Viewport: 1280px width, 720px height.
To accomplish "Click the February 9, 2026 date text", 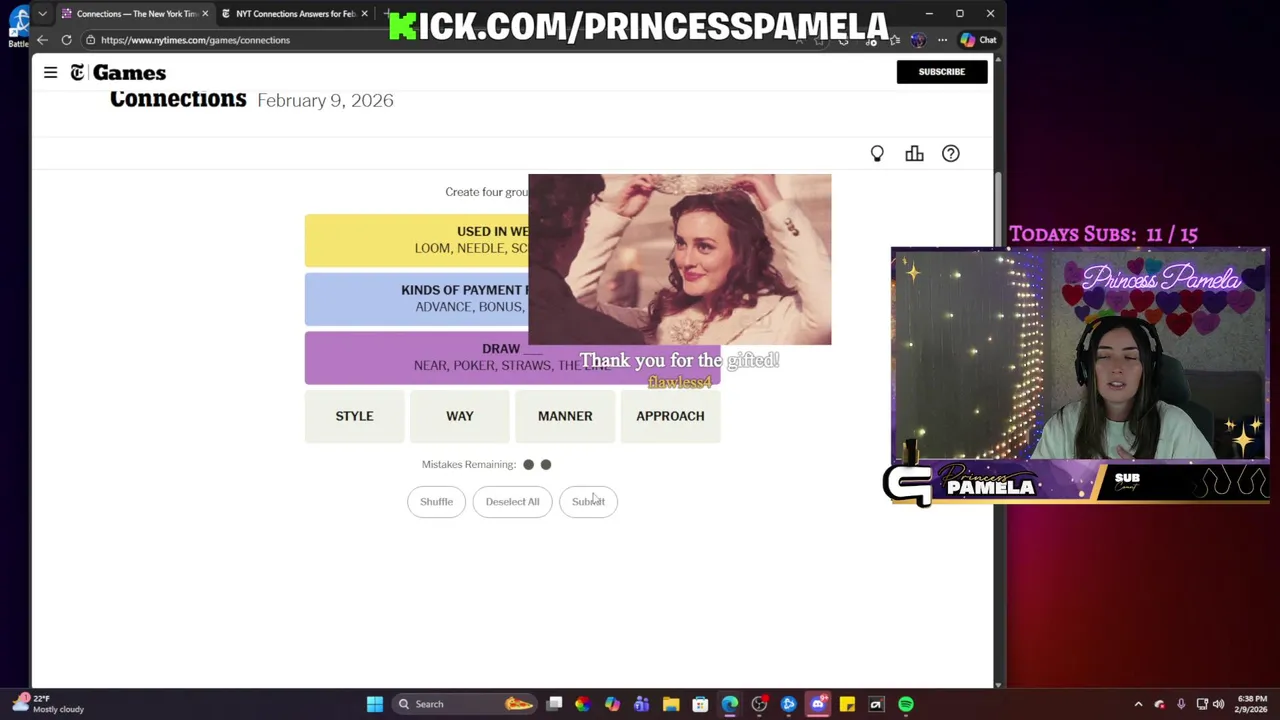I will pyautogui.click(x=325, y=100).
